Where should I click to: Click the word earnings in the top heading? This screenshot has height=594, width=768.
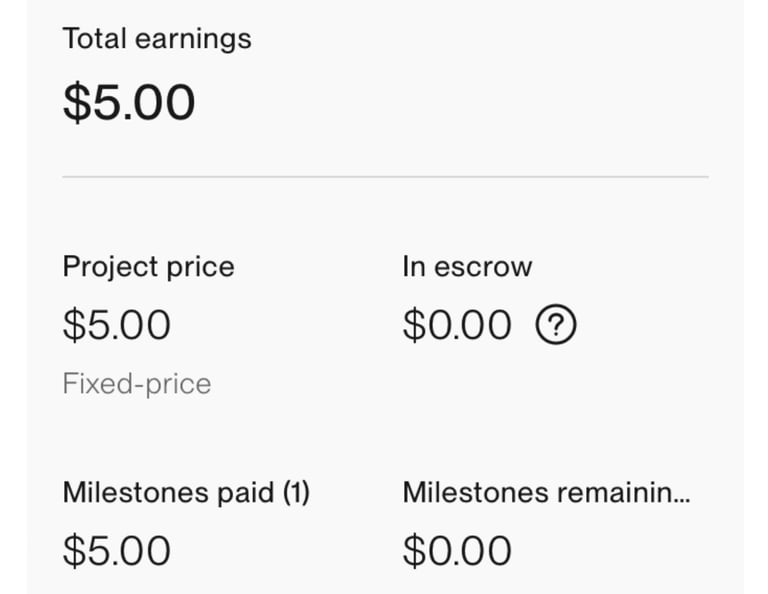point(193,40)
